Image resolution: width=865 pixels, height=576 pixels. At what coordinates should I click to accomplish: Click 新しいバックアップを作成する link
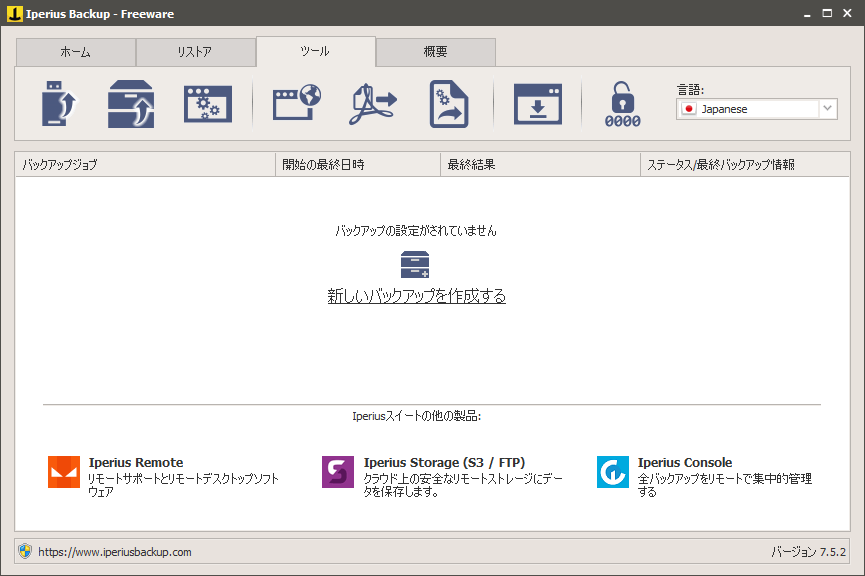point(417,296)
